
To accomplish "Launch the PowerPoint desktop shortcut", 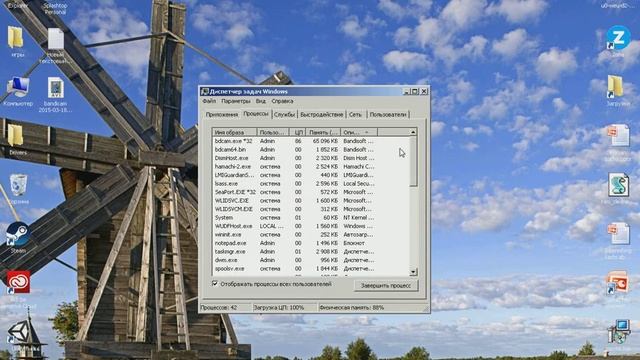I will (618, 282).
